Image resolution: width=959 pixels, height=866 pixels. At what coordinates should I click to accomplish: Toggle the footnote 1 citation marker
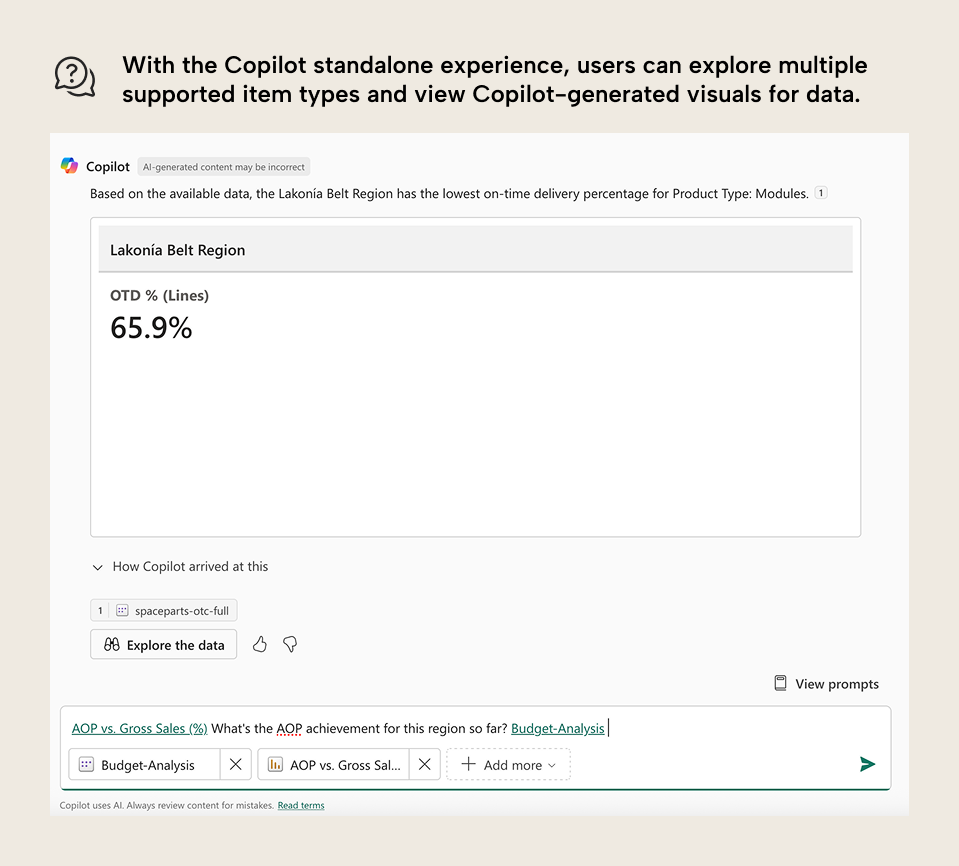pos(820,192)
